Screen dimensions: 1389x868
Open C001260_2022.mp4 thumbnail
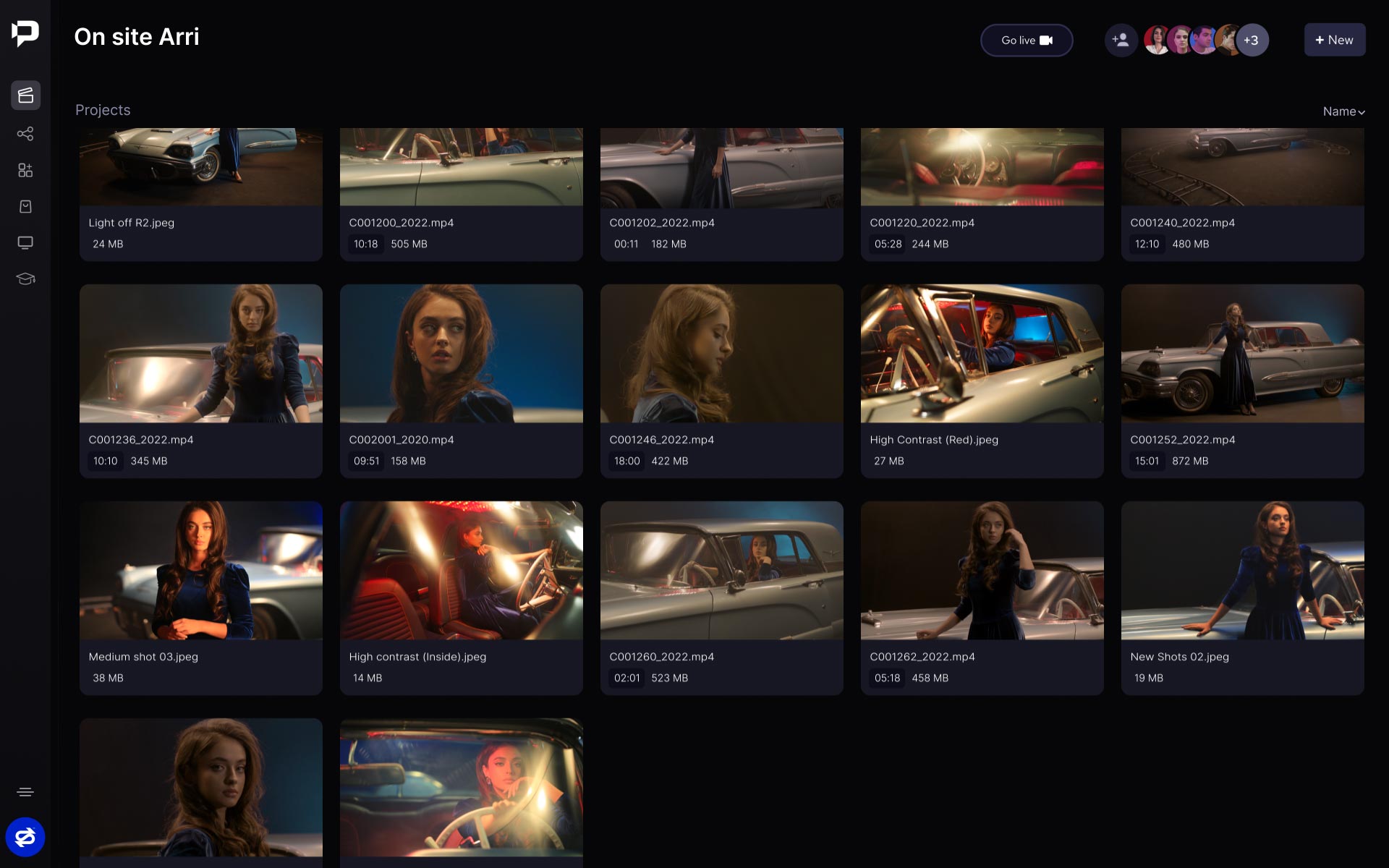(x=722, y=570)
